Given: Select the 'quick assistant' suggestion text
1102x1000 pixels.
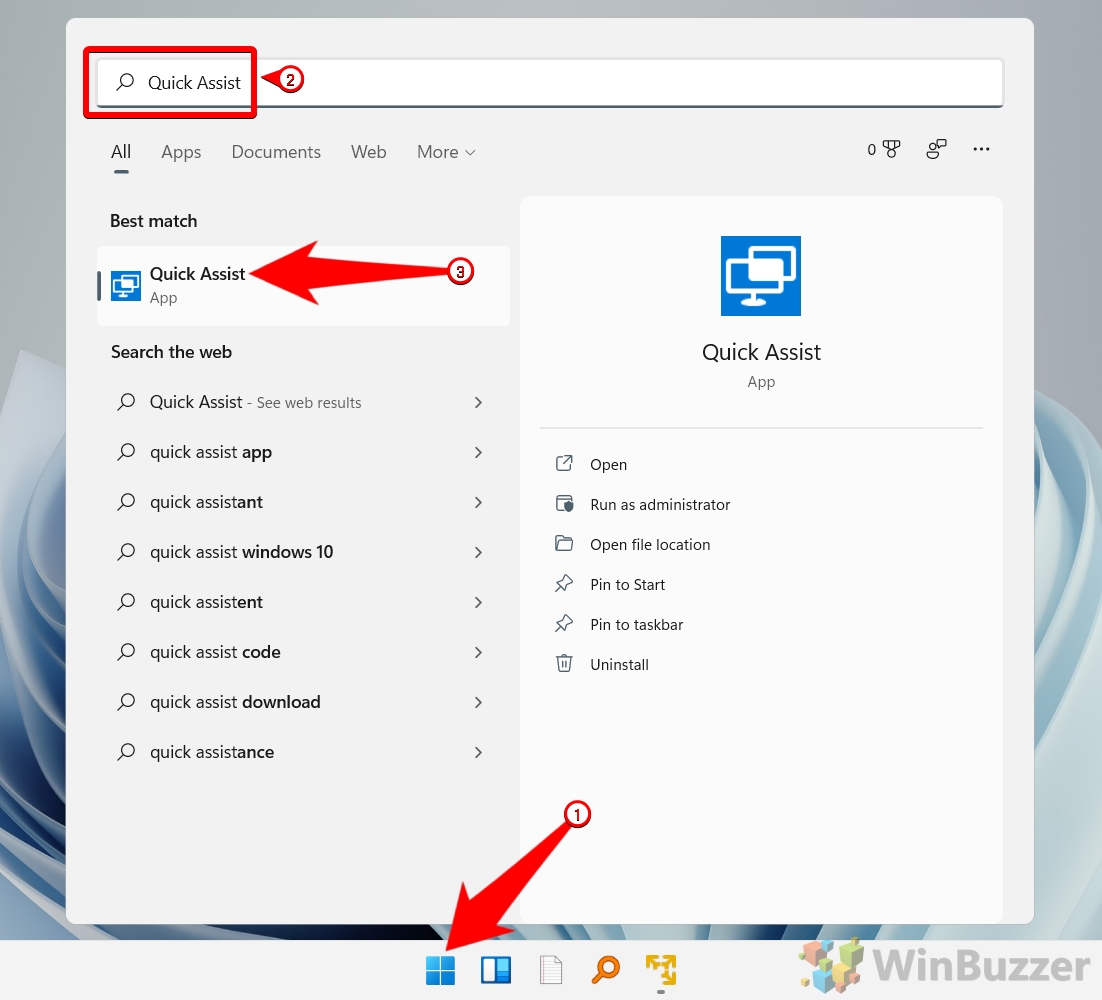Looking at the screenshot, I should coord(206,502).
